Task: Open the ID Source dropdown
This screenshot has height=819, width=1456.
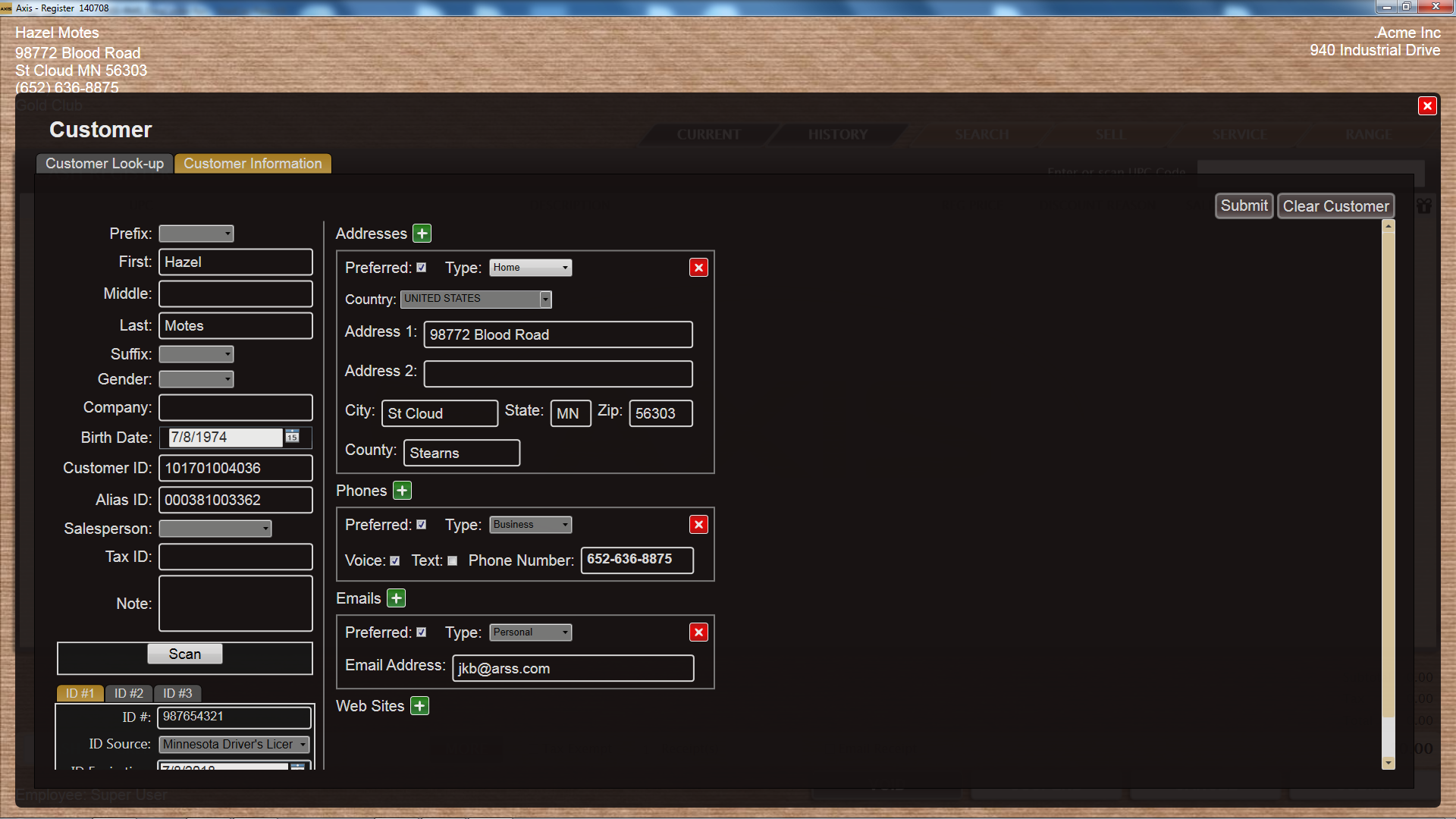Action: tap(234, 745)
